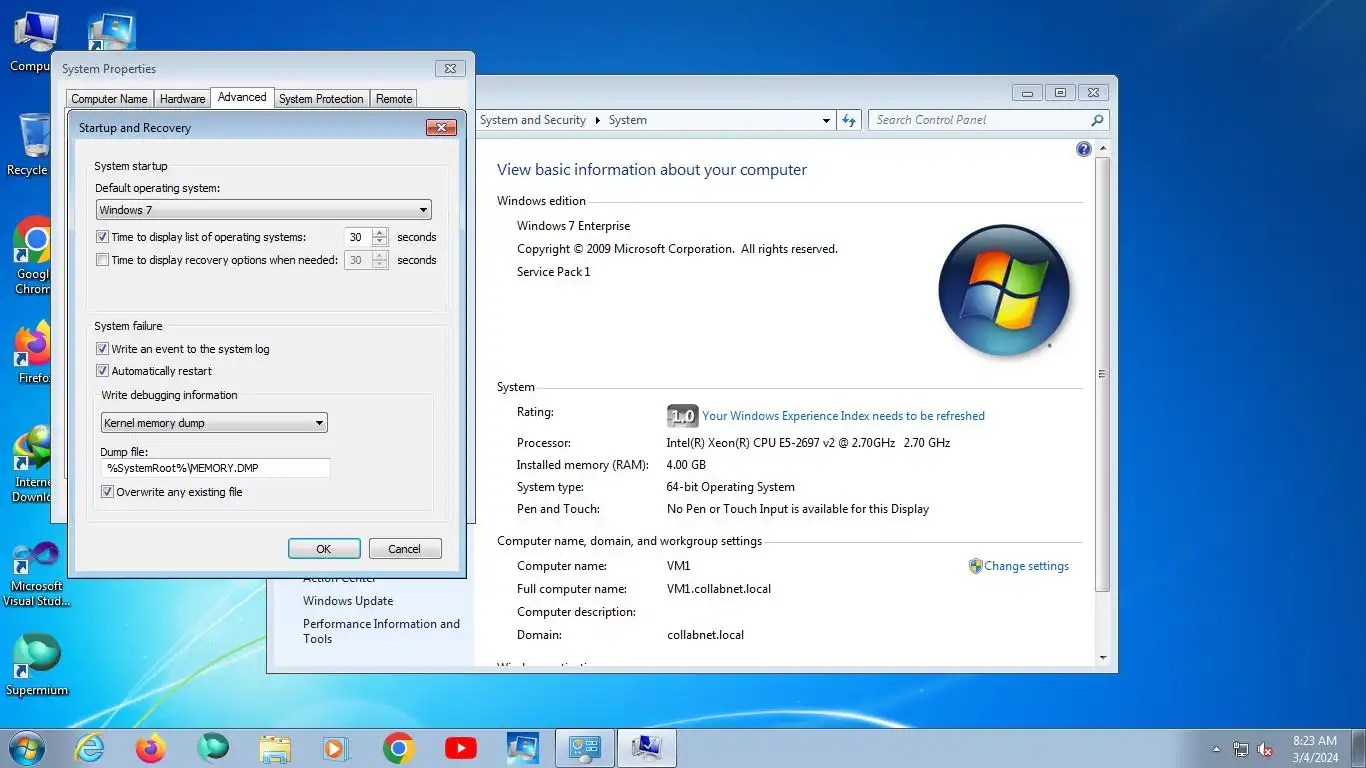Open the clock showing 8:23 AM
The image size is (1366, 768).
pyautogui.click(x=1315, y=749)
